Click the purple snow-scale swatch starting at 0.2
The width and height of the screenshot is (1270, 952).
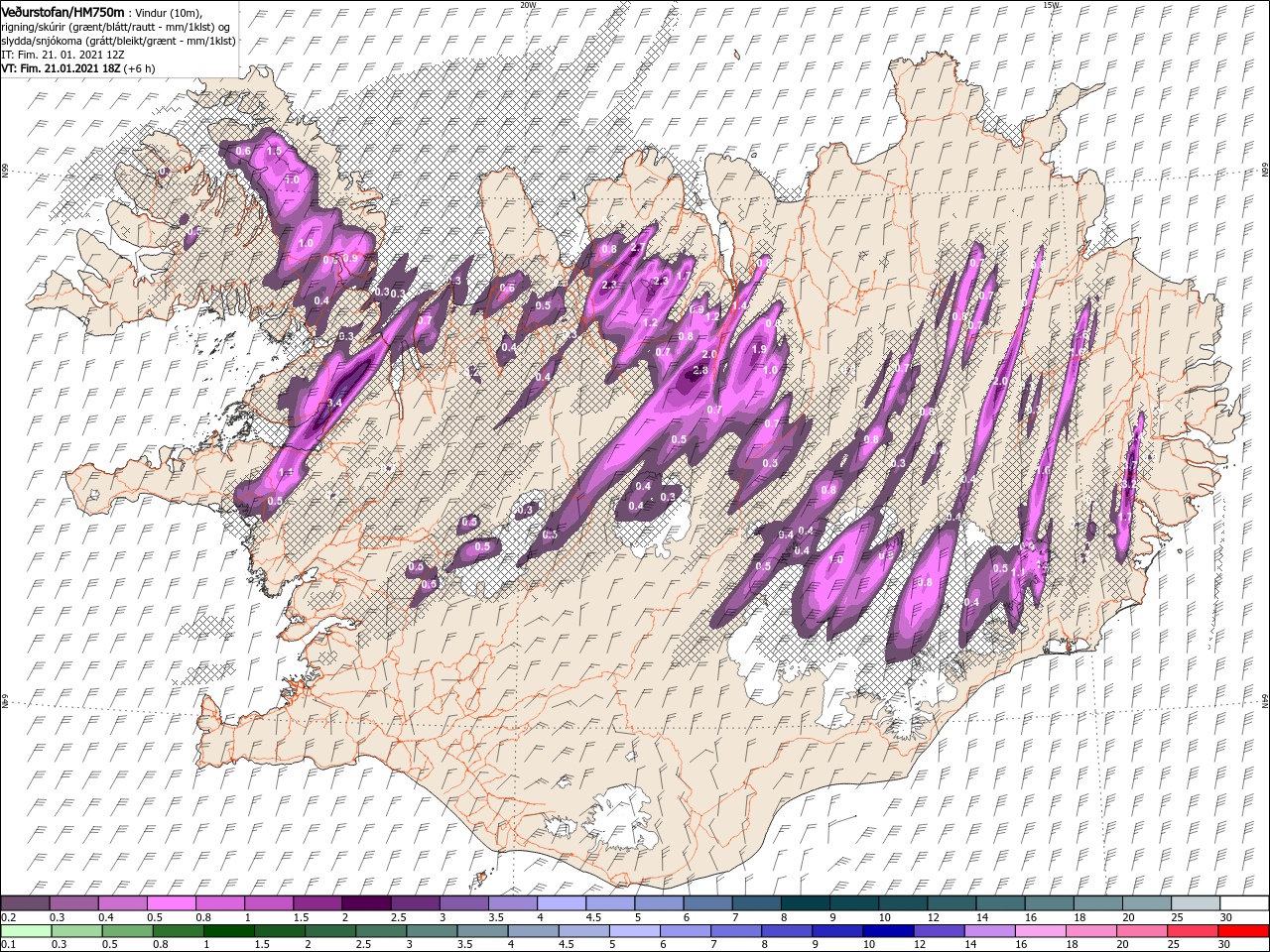tap(26, 902)
